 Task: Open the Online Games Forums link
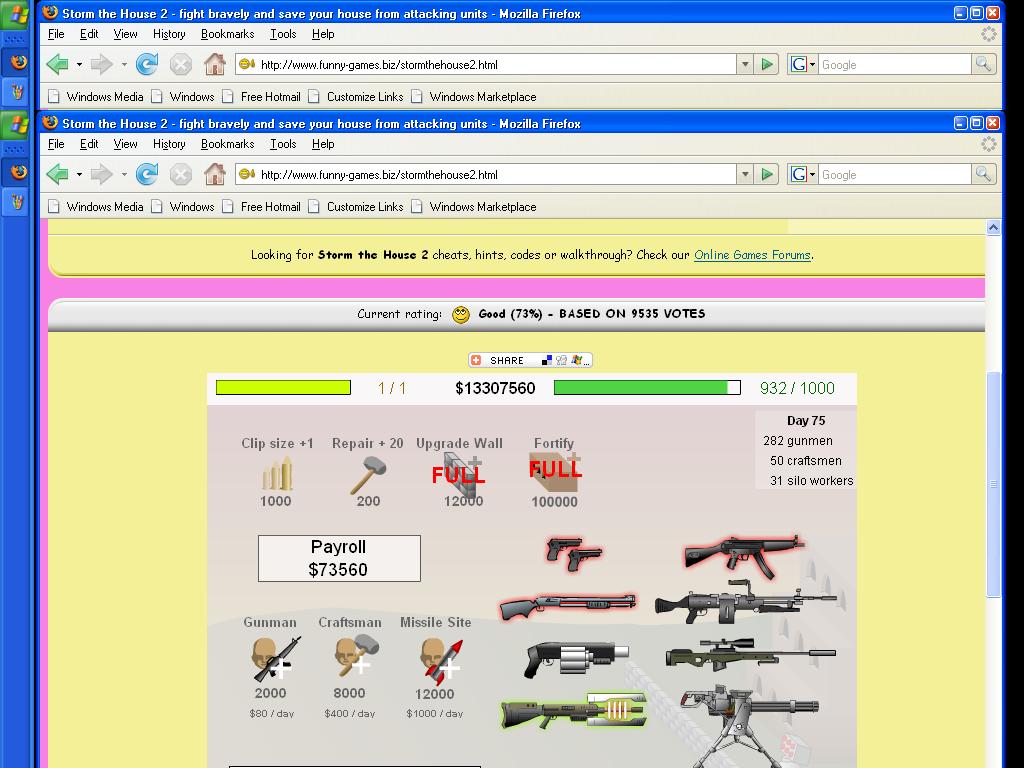coord(752,255)
